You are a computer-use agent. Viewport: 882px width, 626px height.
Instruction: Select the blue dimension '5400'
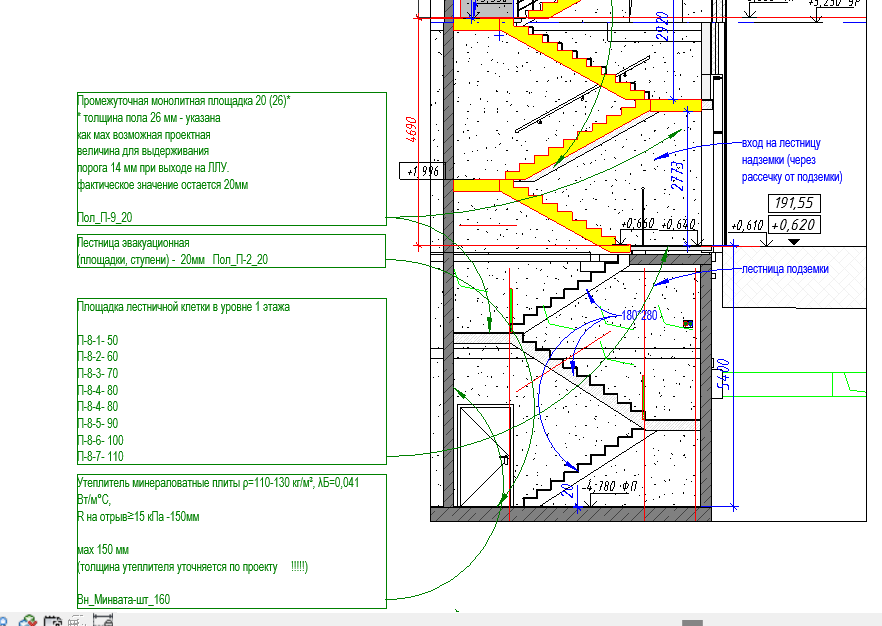pyautogui.click(x=725, y=375)
